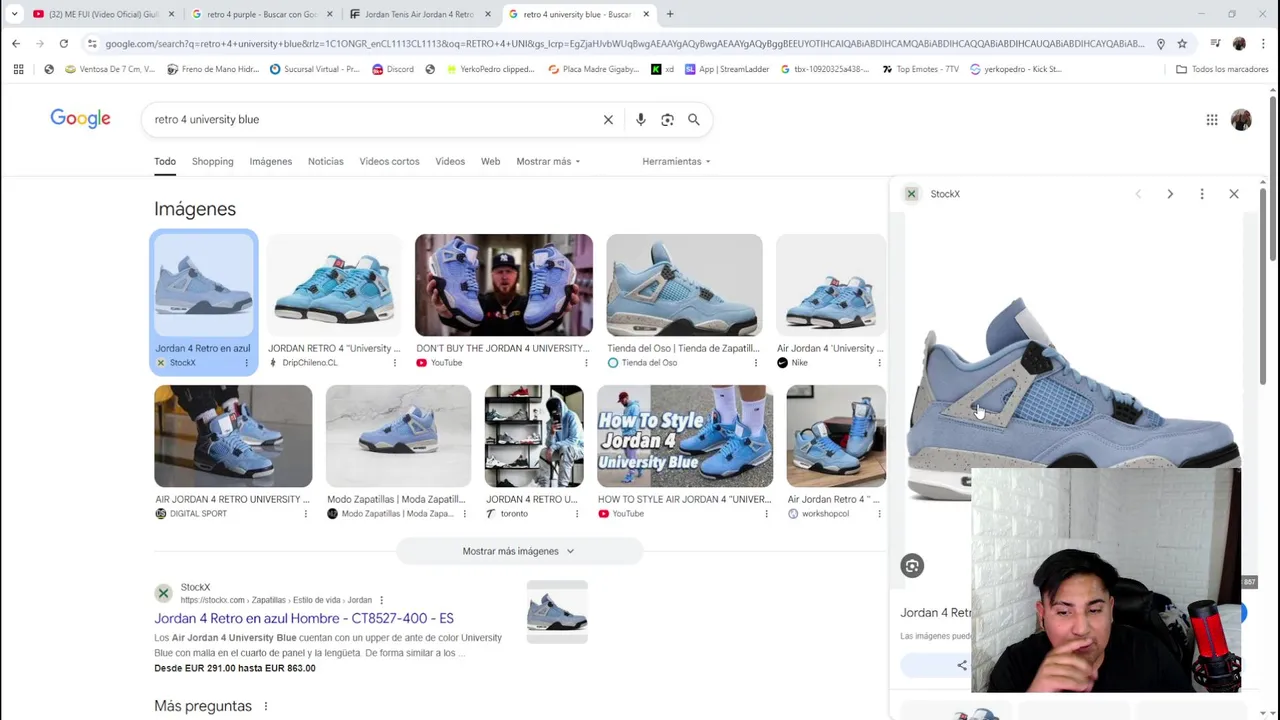Expand the Mostrar más filter dropdown

click(x=548, y=161)
